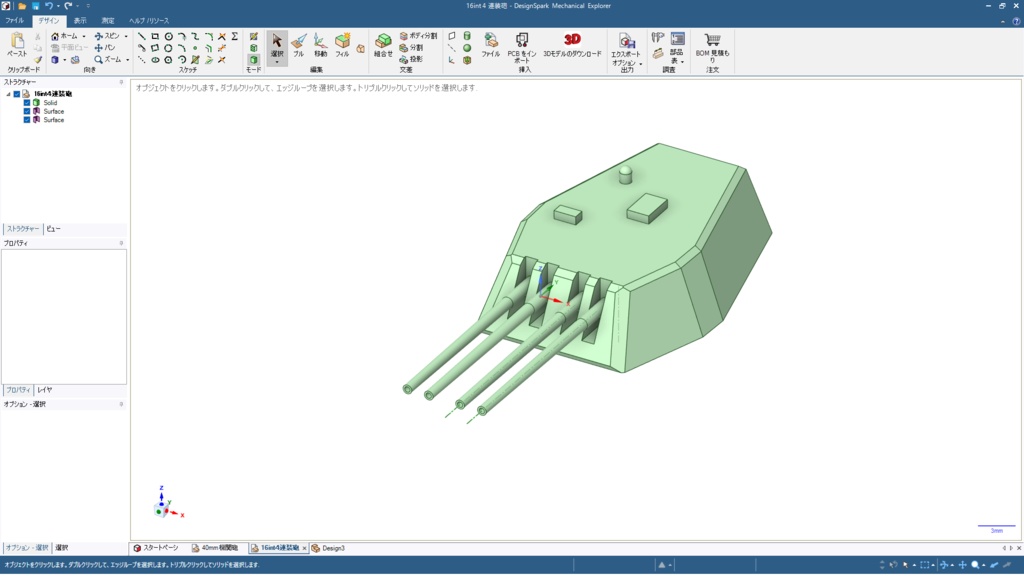Activate the Move (移動) tool
Viewport: 1024px width, 576px height.
point(320,45)
